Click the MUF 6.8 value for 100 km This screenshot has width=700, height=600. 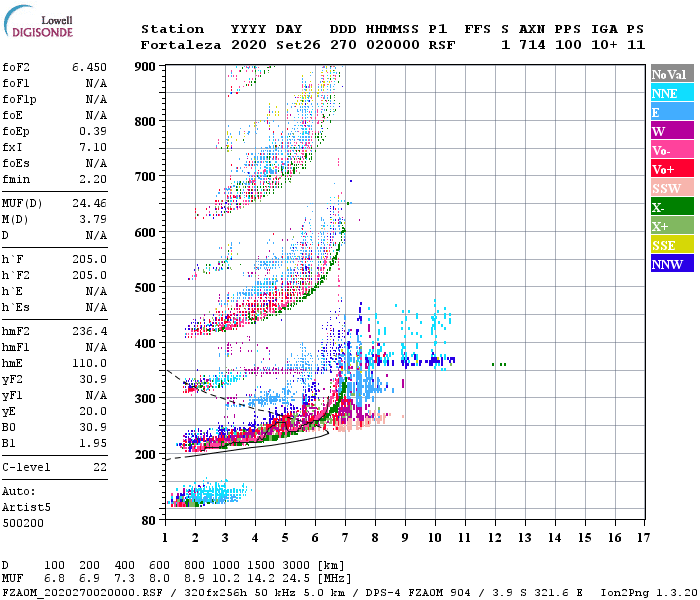tap(54, 579)
